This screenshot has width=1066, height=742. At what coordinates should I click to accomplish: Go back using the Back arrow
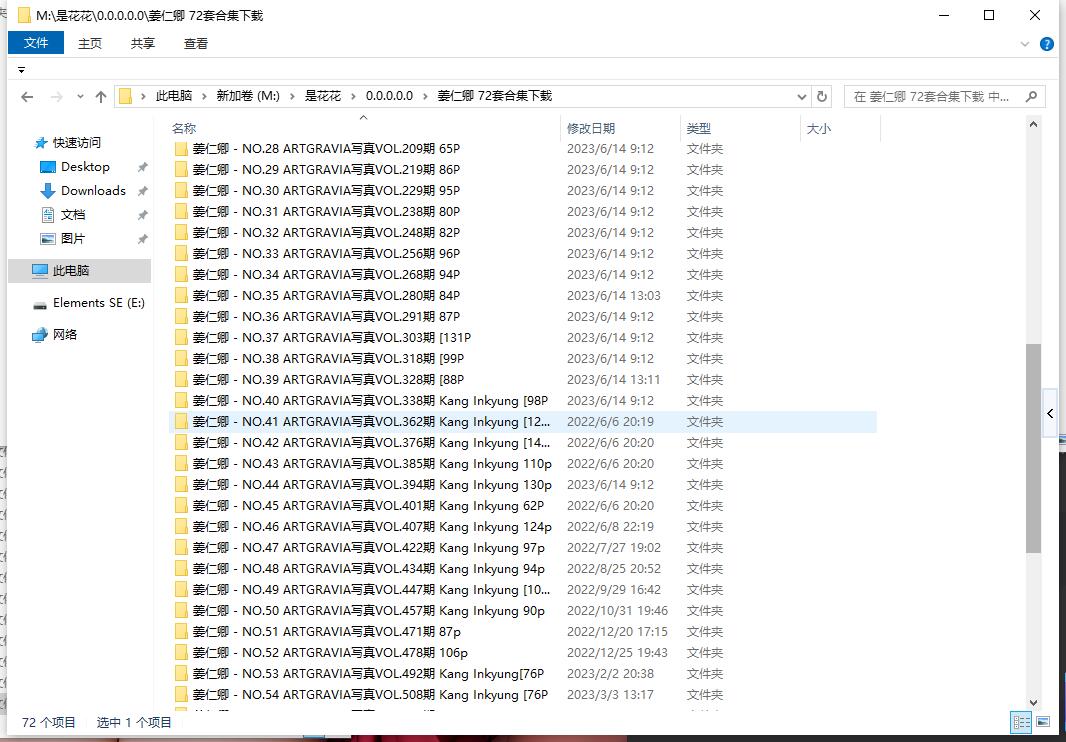point(27,97)
